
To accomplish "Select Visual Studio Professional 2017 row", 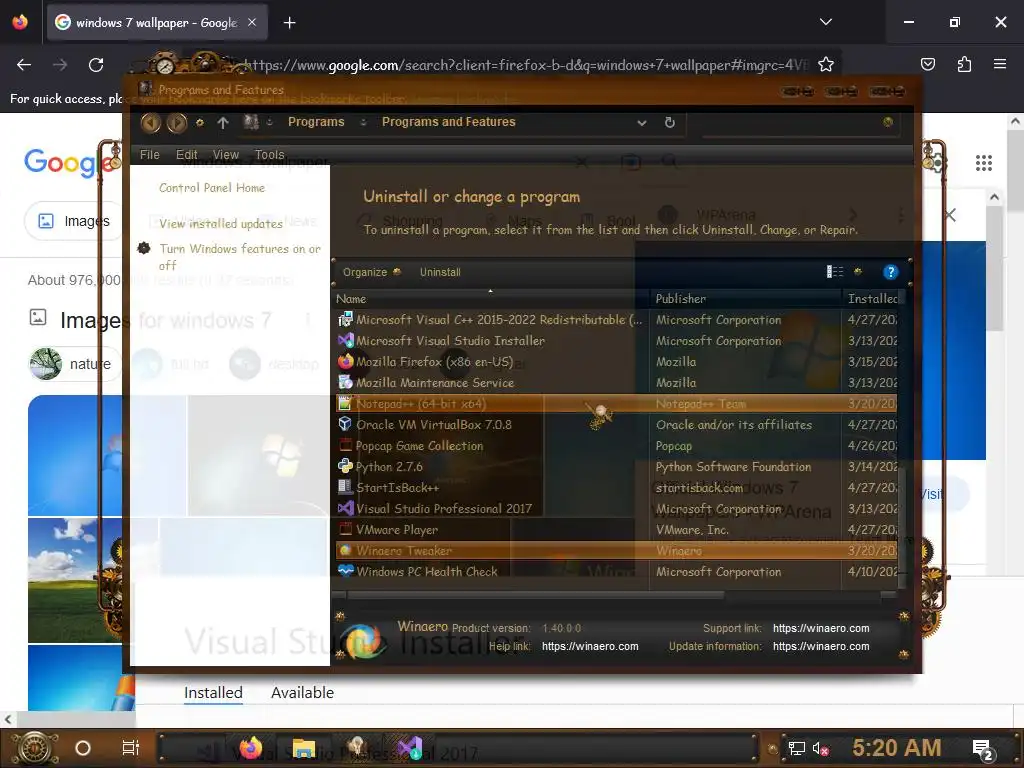I will click(616, 509).
